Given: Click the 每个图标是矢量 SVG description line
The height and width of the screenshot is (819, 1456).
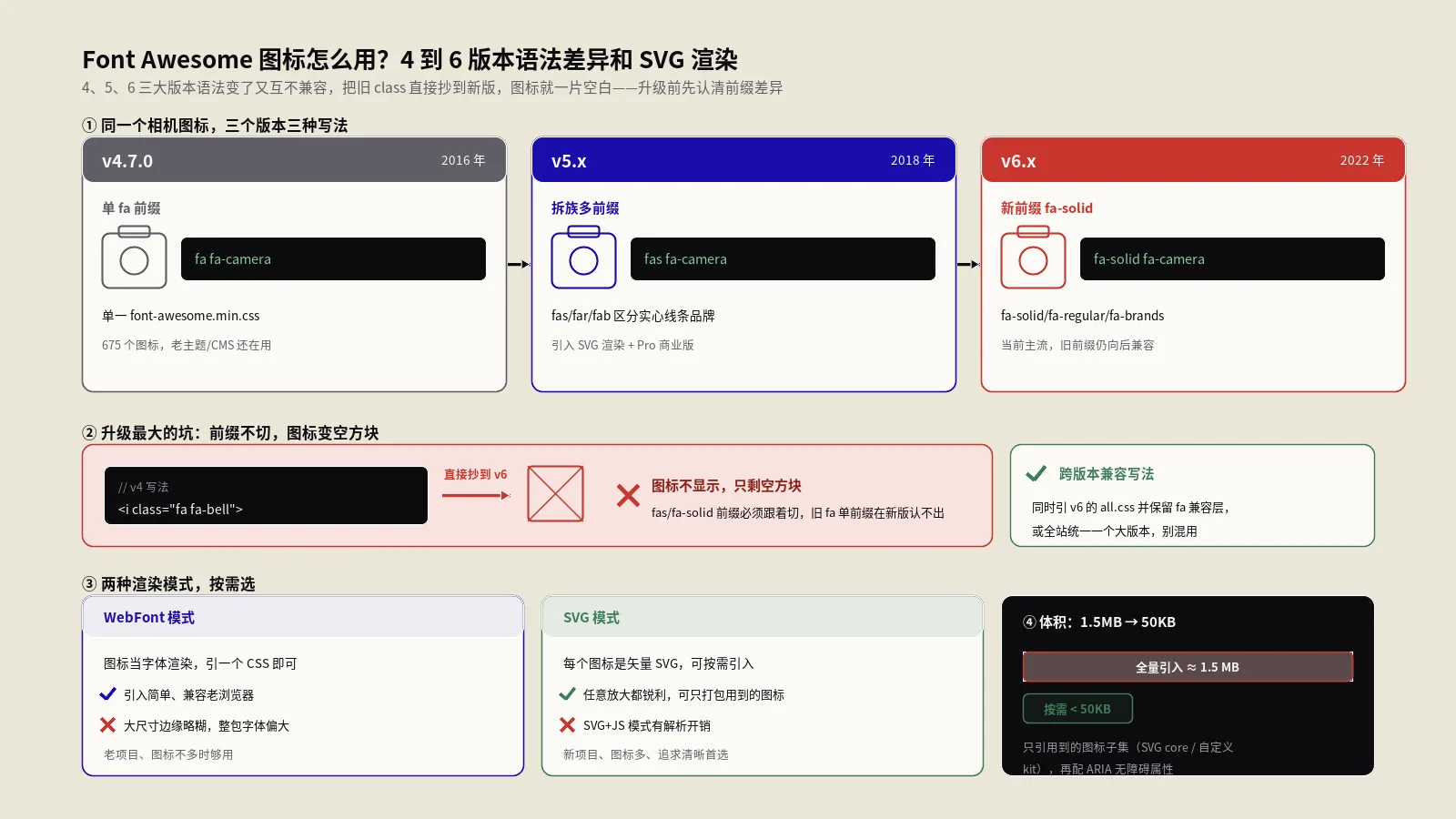Looking at the screenshot, I should [659, 663].
